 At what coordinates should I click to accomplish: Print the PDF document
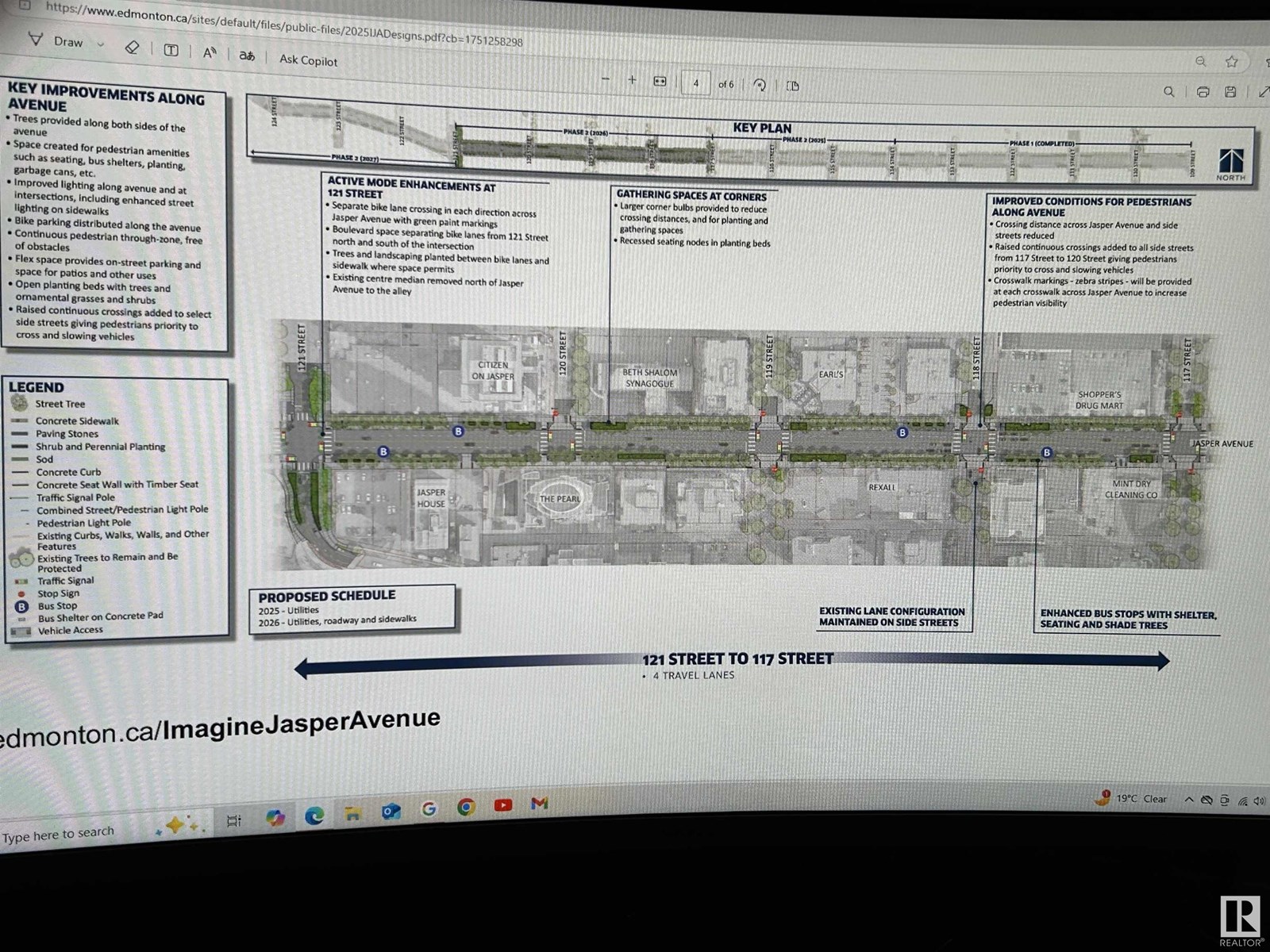pyautogui.click(x=1203, y=92)
